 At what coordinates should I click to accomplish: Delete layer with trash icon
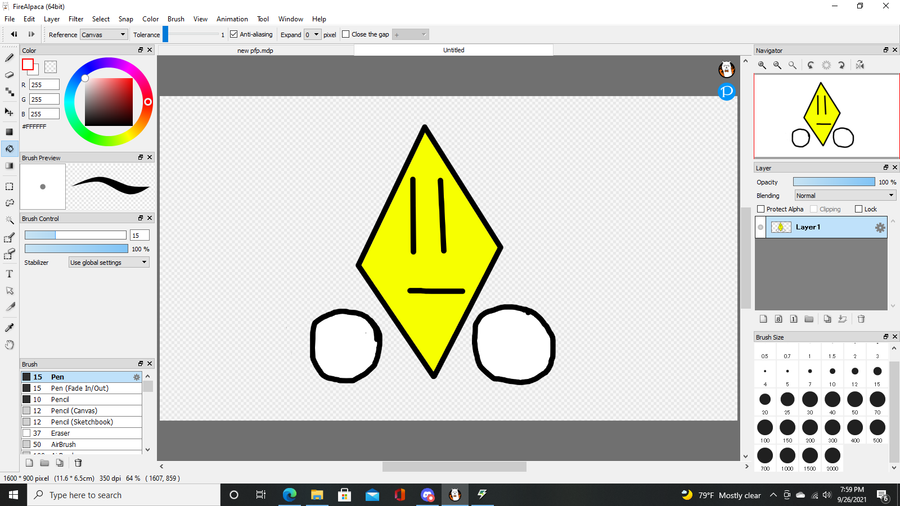pyautogui.click(x=861, y=319)
